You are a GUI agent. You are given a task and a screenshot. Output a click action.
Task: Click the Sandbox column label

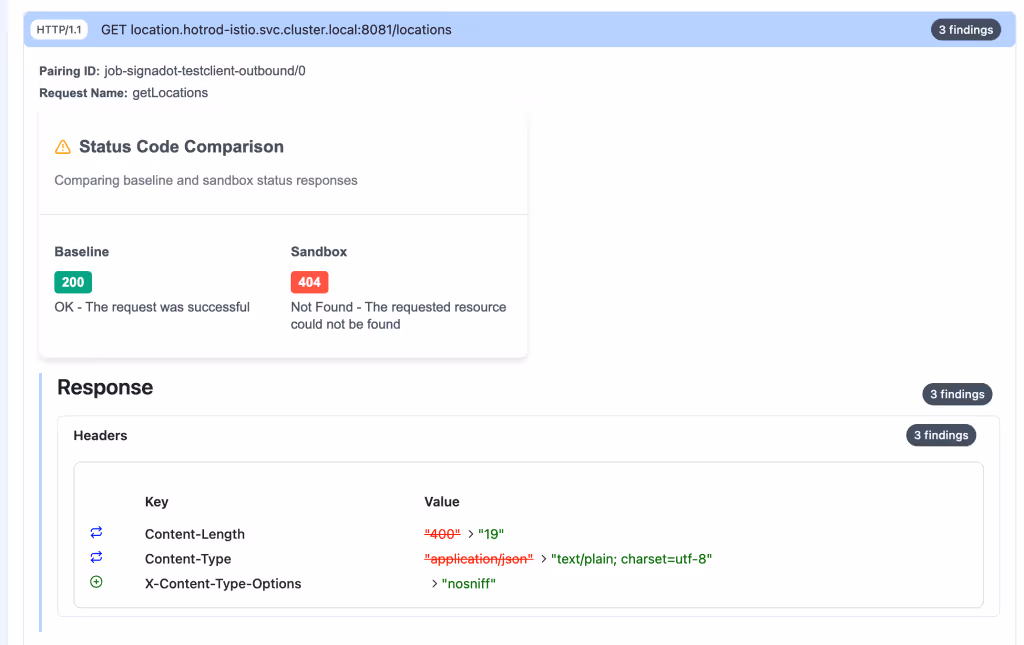point(319,251)
